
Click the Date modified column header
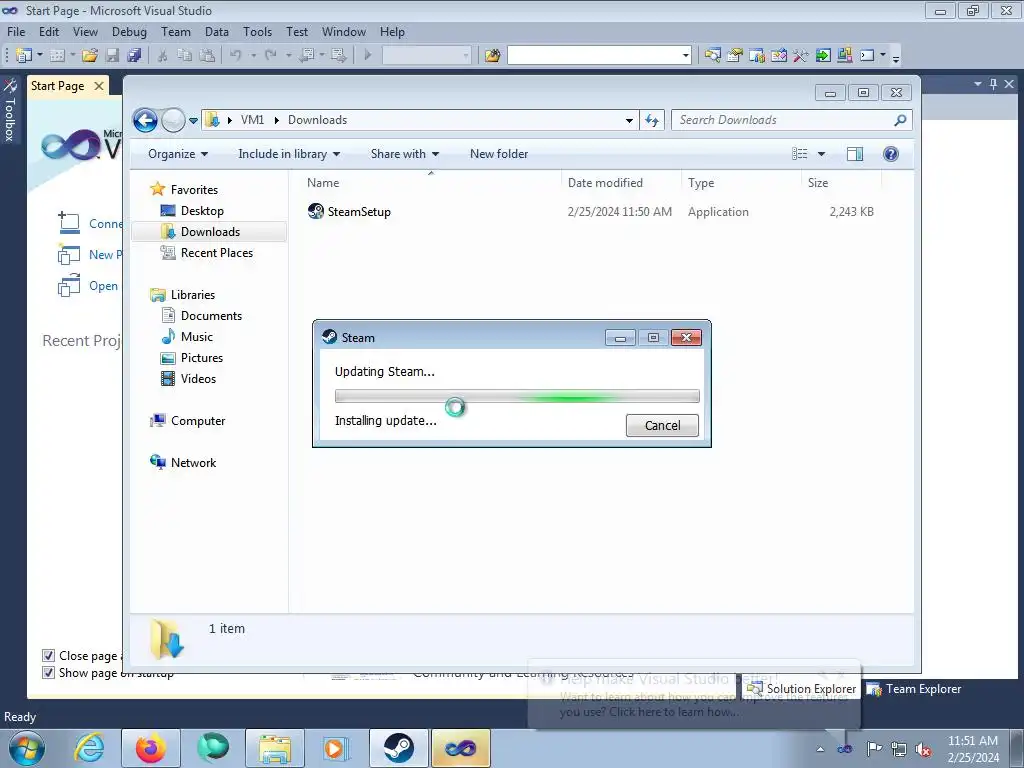pos(620,183)
